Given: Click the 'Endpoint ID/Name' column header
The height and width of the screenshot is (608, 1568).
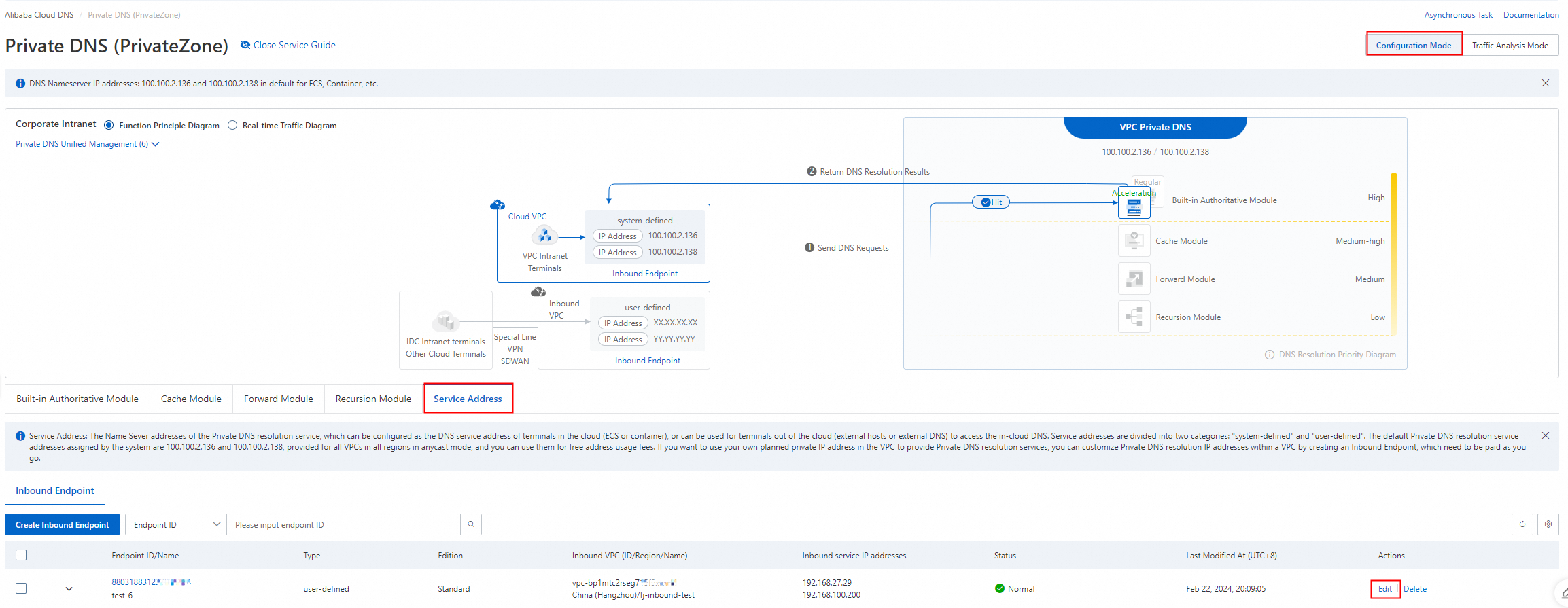Looking at the screenshot, I should (x=145, y=556).
